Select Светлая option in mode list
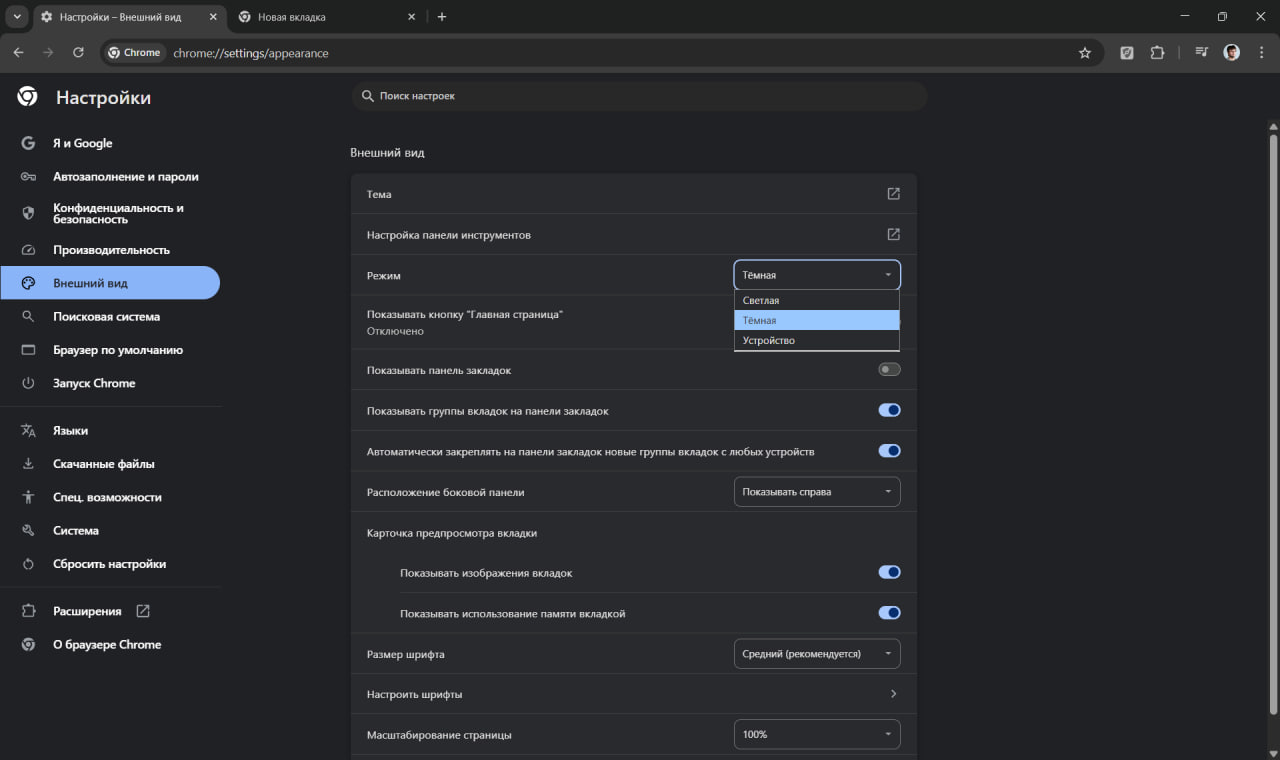This screenshot has width=1280, height=760. (816, 301)
